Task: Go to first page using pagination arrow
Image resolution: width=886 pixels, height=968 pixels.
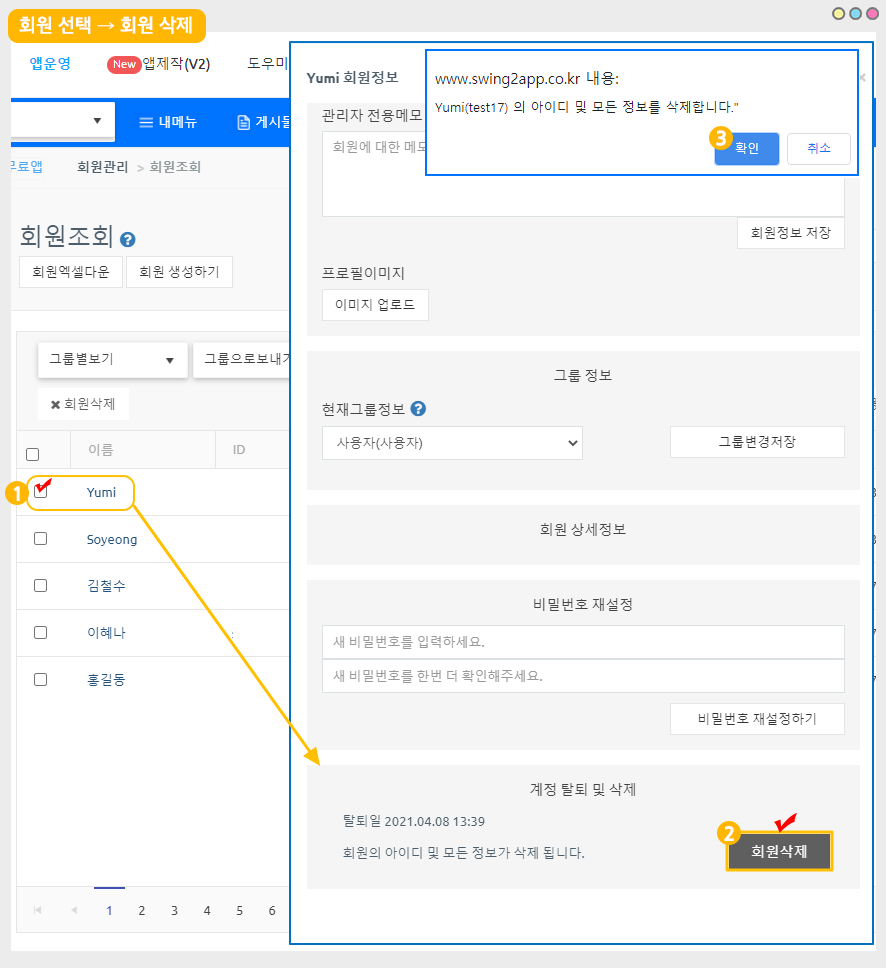Action: click(x=38, y=911)
